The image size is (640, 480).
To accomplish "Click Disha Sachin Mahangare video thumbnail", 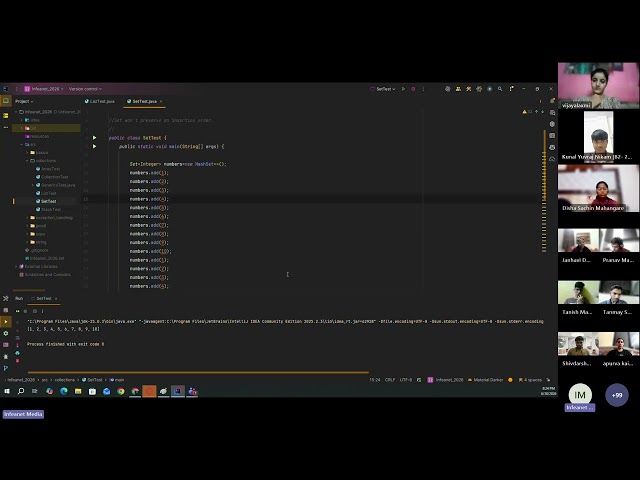I will pos(598,189).
